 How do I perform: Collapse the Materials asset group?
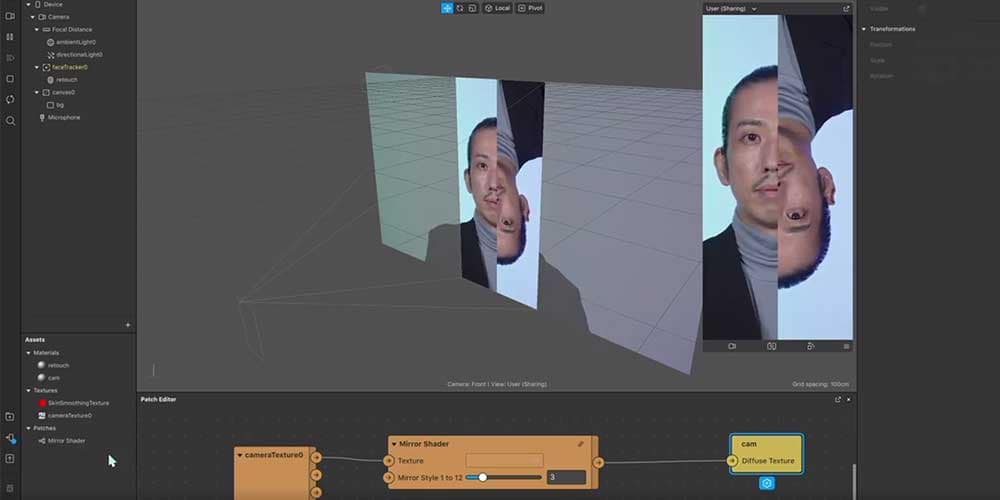click(29, 353)
